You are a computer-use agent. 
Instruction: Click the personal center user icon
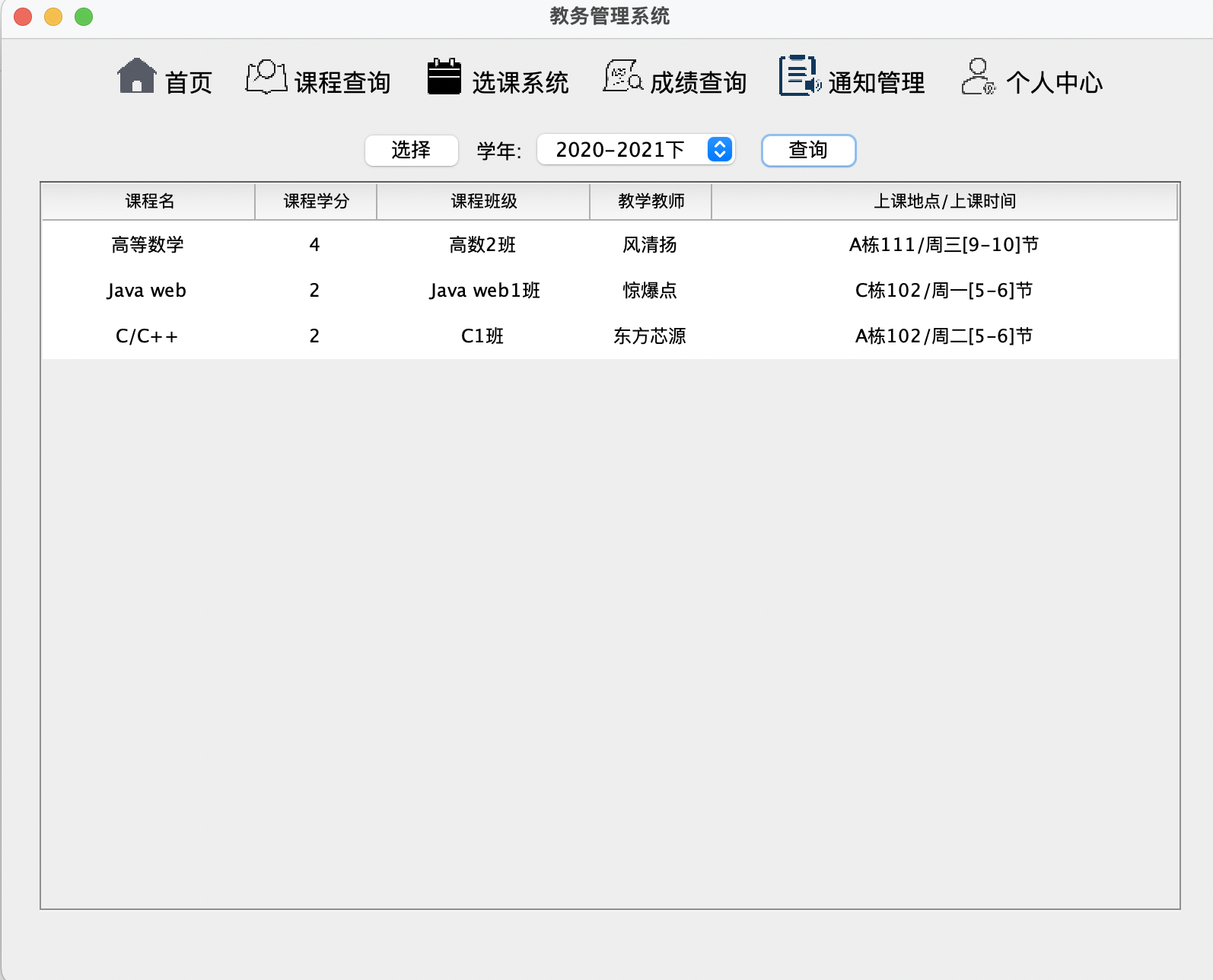click(979, 77)
